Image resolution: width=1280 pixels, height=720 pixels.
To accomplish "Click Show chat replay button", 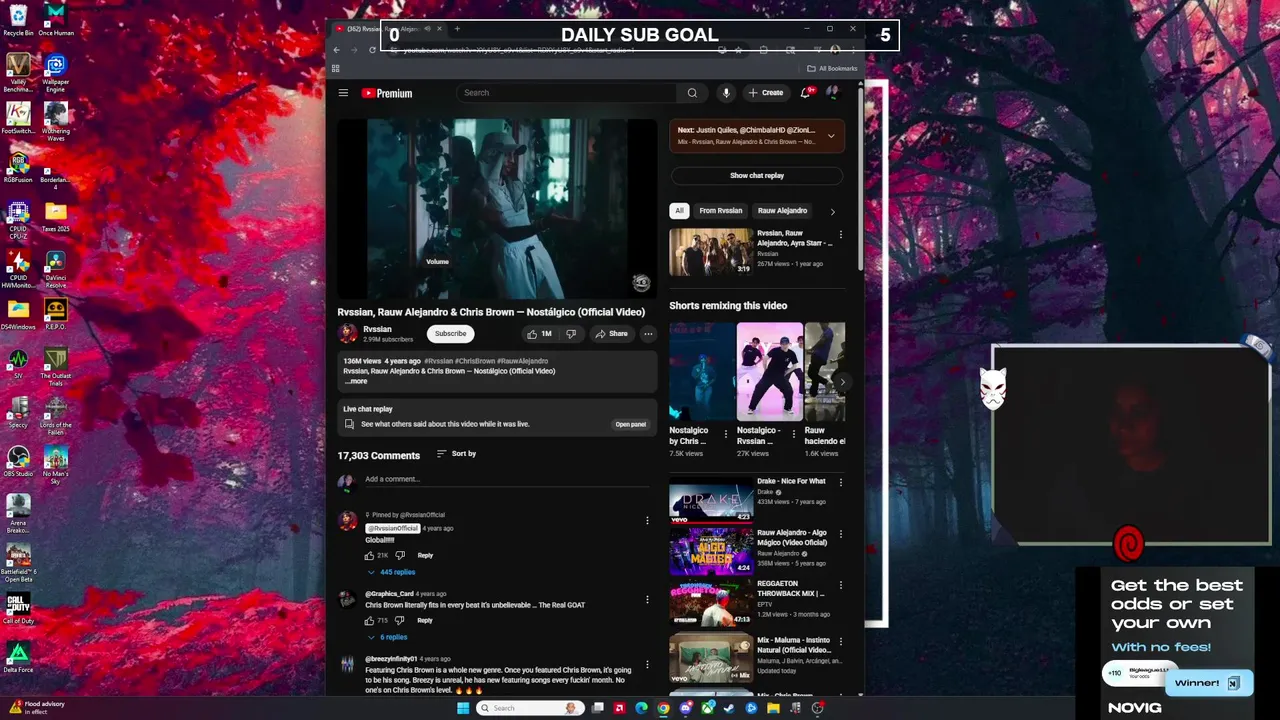I will pos(757,175).
